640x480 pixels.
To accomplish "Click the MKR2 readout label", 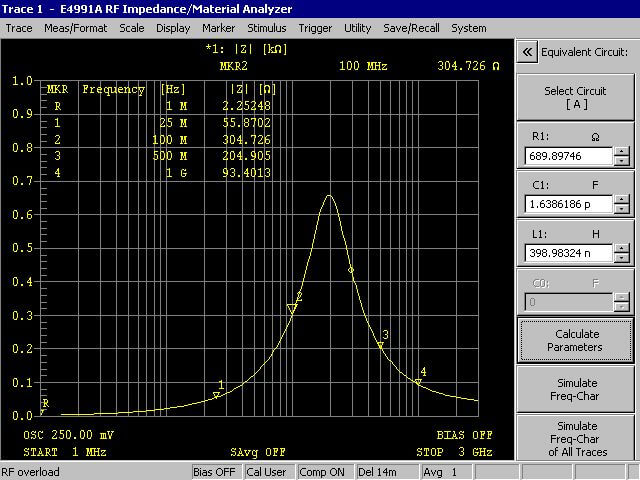I will pos(233,66).
